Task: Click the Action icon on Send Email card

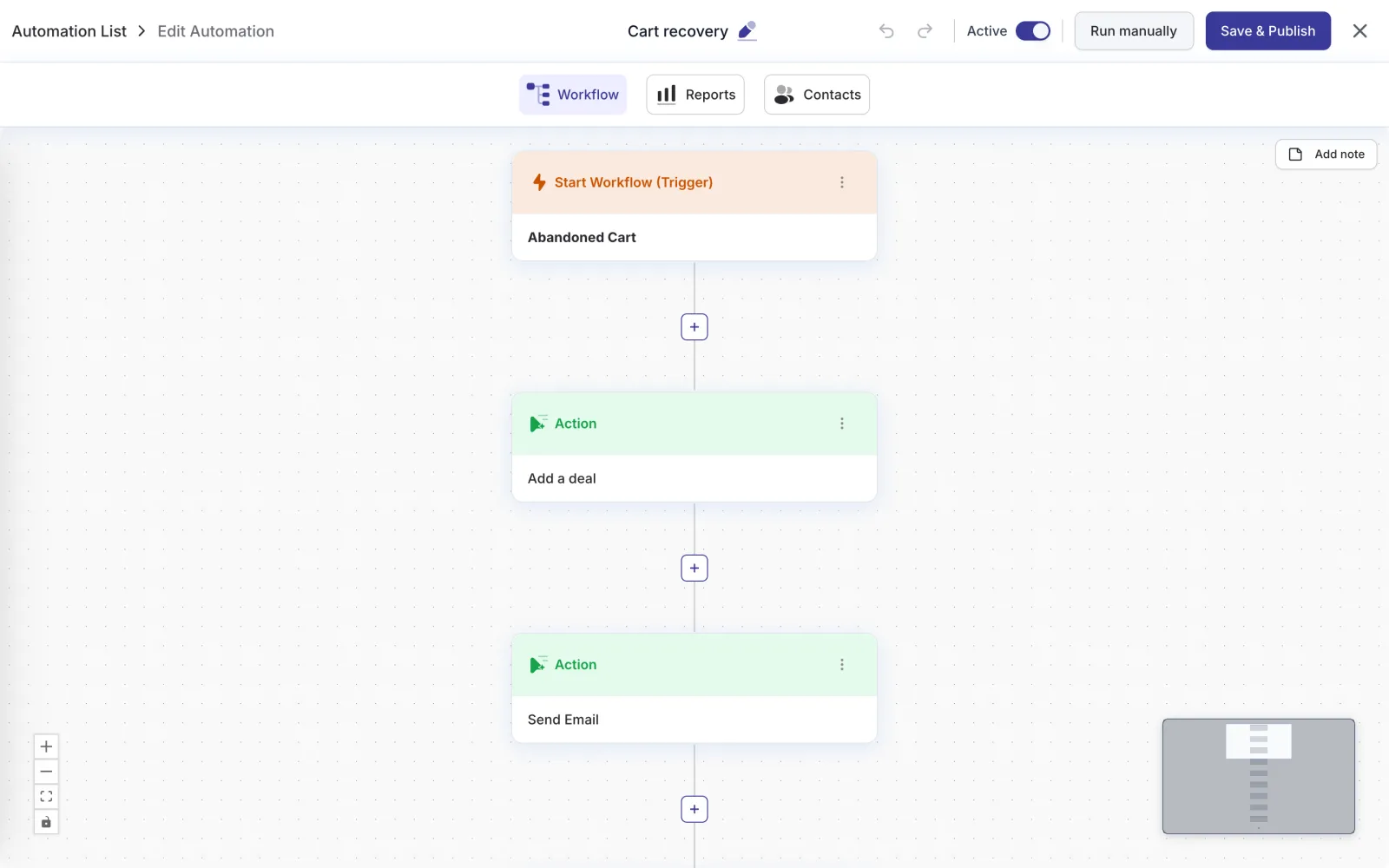Action: (538, 665)
